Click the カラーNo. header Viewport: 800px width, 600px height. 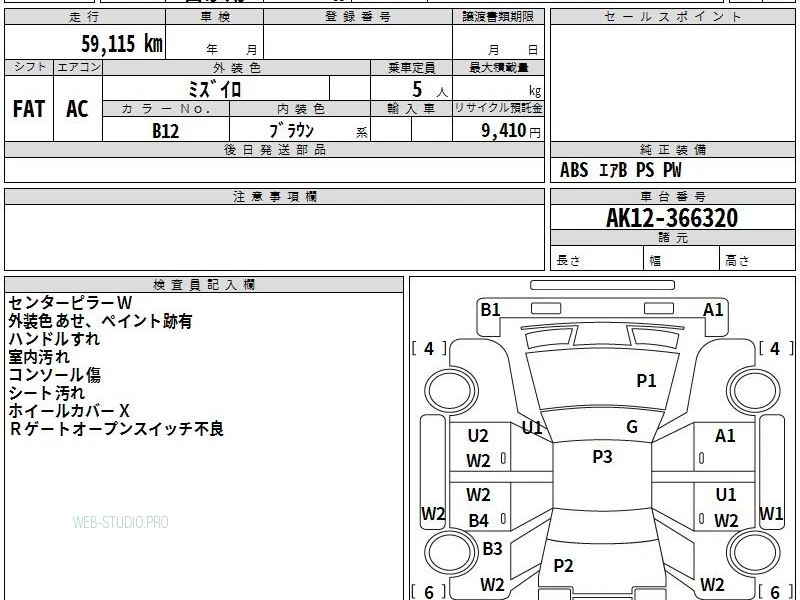166,109
